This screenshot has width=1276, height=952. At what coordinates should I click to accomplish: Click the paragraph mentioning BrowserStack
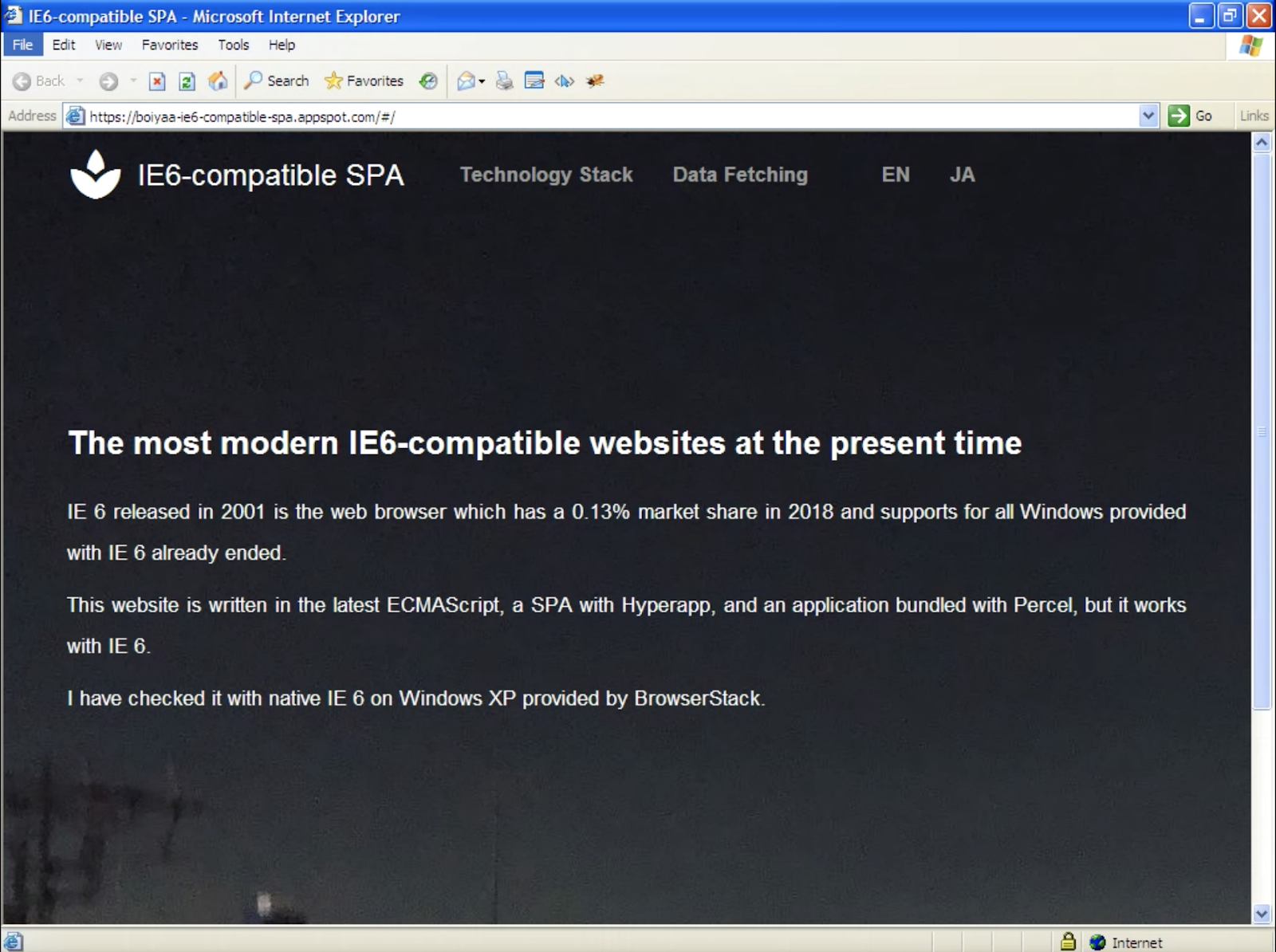coord(415,698)
